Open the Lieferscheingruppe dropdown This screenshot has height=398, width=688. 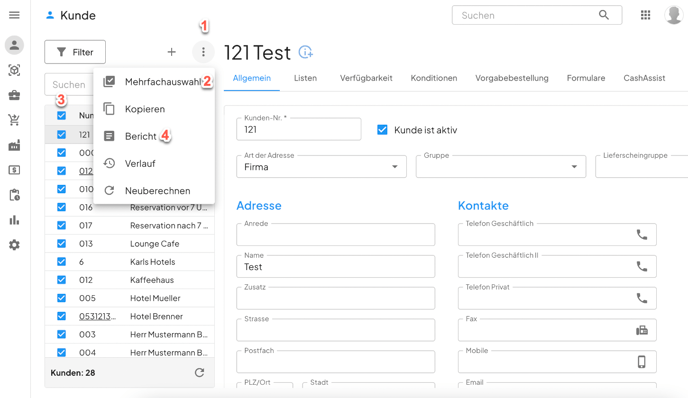(641, 166)
